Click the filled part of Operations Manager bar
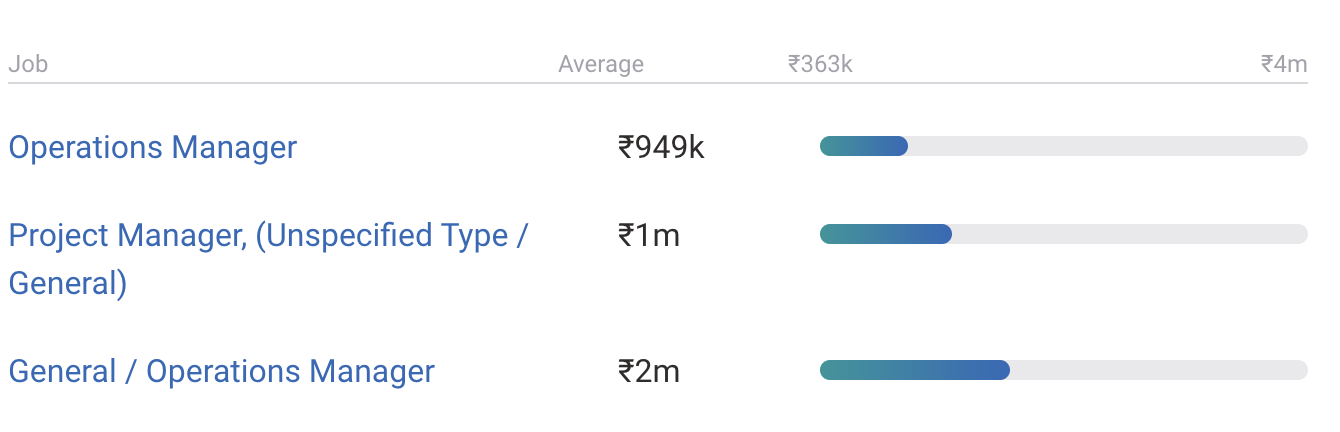Image resolution: width=1340 pixels, height=432 pixels. [x=864, y=146]
